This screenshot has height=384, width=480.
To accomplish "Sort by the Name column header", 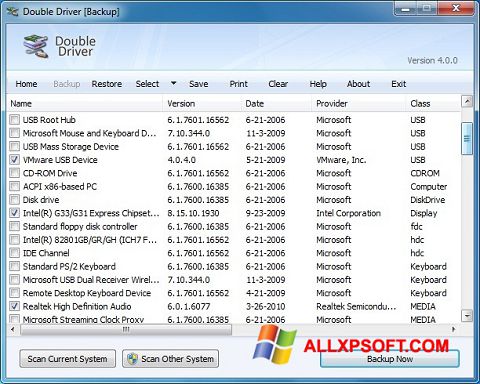I will [x=85, y=104].
